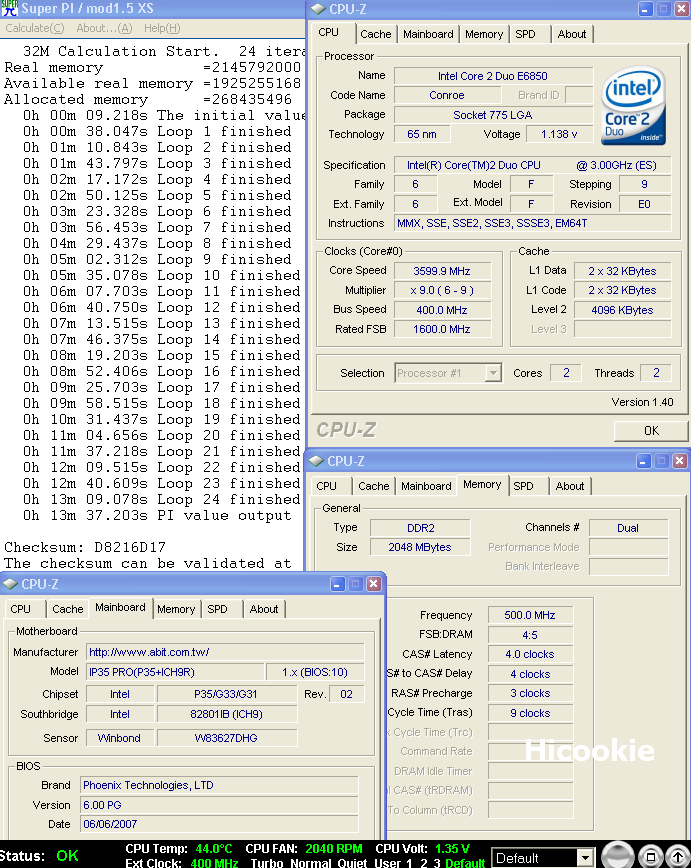The height and width of the screenshot is (868, 691).
Task: Switch to the Mainboard tab in the top CPU-Z window
Action: (428, 34)
